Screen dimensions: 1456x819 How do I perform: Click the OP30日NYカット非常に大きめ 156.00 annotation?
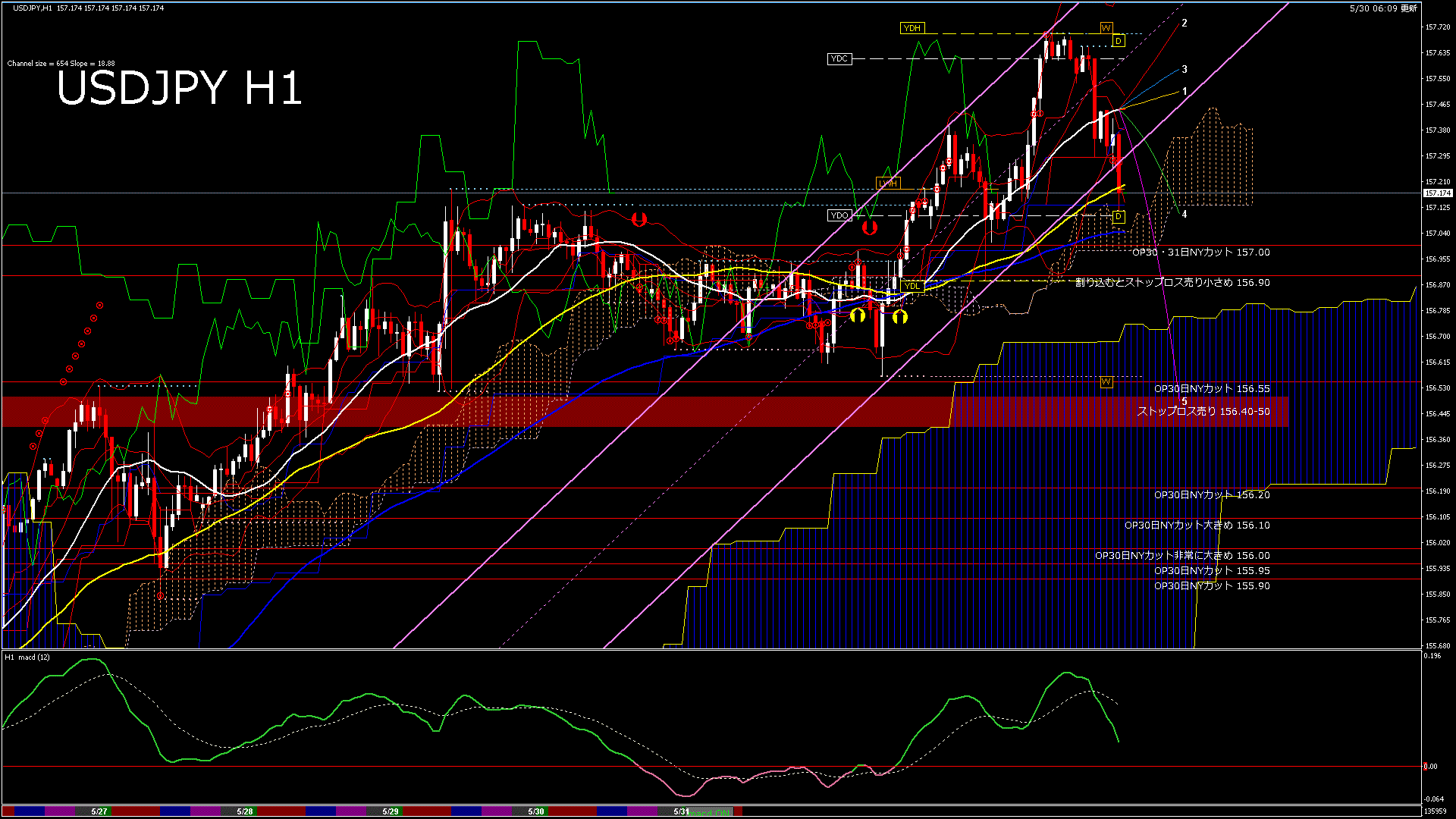pos(1182,555)
